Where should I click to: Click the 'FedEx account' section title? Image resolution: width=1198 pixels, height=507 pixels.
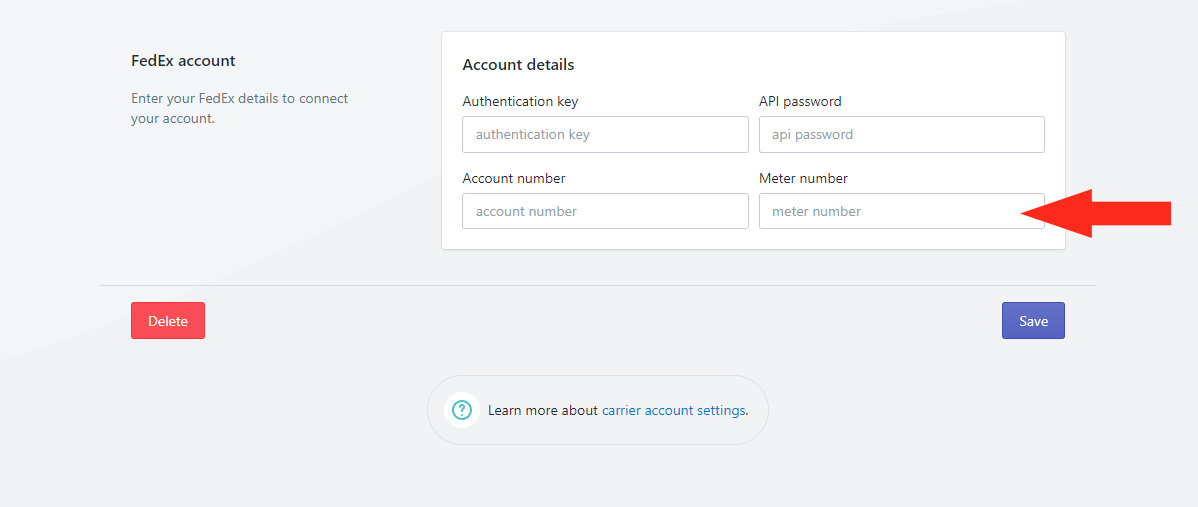click(x=183, y=60)
